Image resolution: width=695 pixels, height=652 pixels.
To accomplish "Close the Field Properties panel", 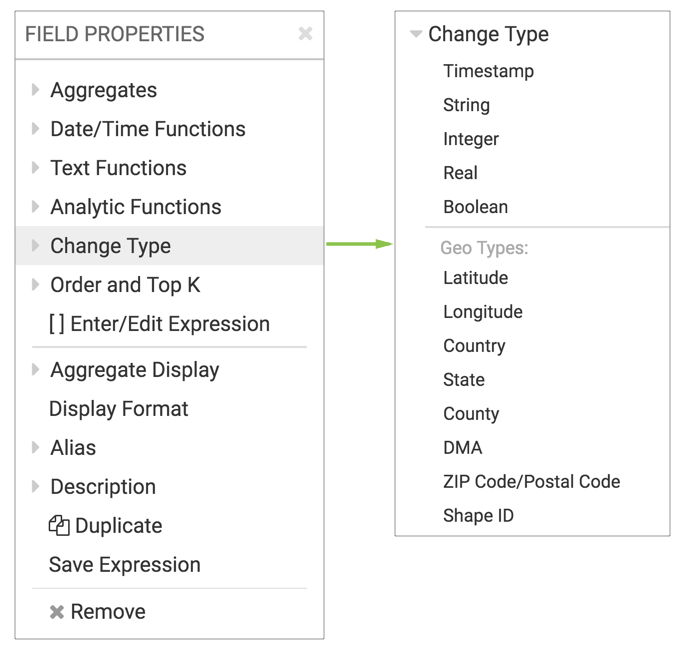I will coord(305,34).
